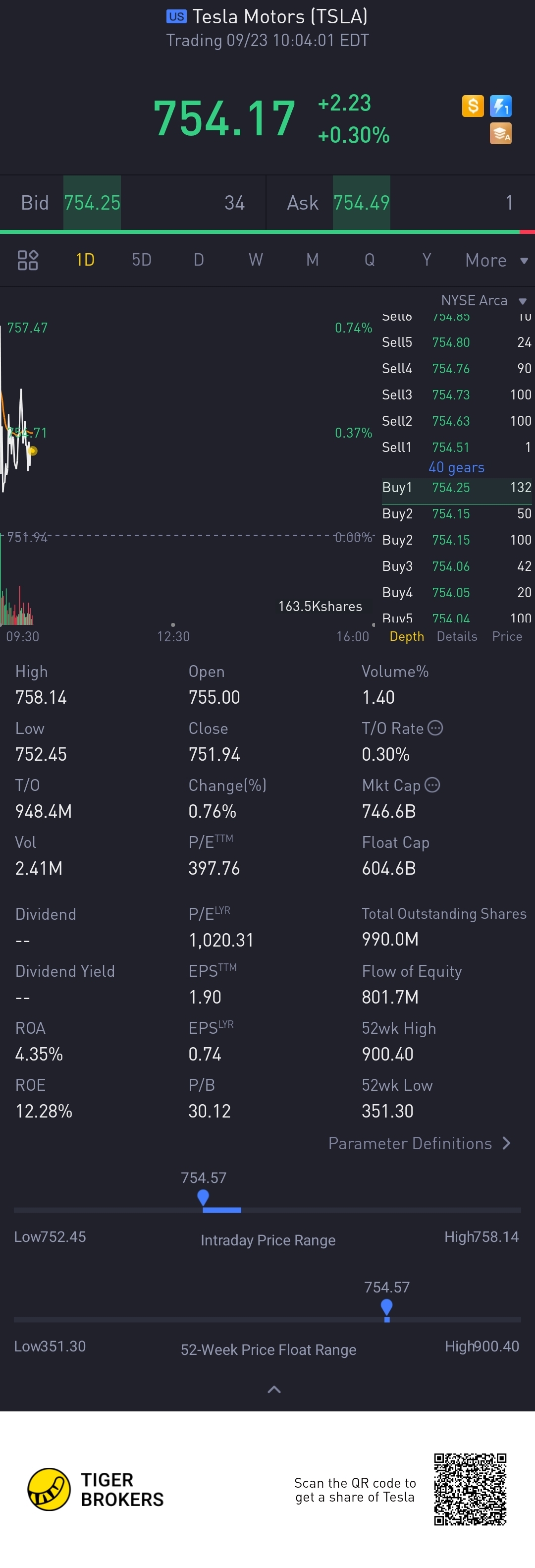Tap the 52wk Low value 351.30
Image resolution: width=535 pixels, height=1568 pixels.
(x=388, y=1111)
